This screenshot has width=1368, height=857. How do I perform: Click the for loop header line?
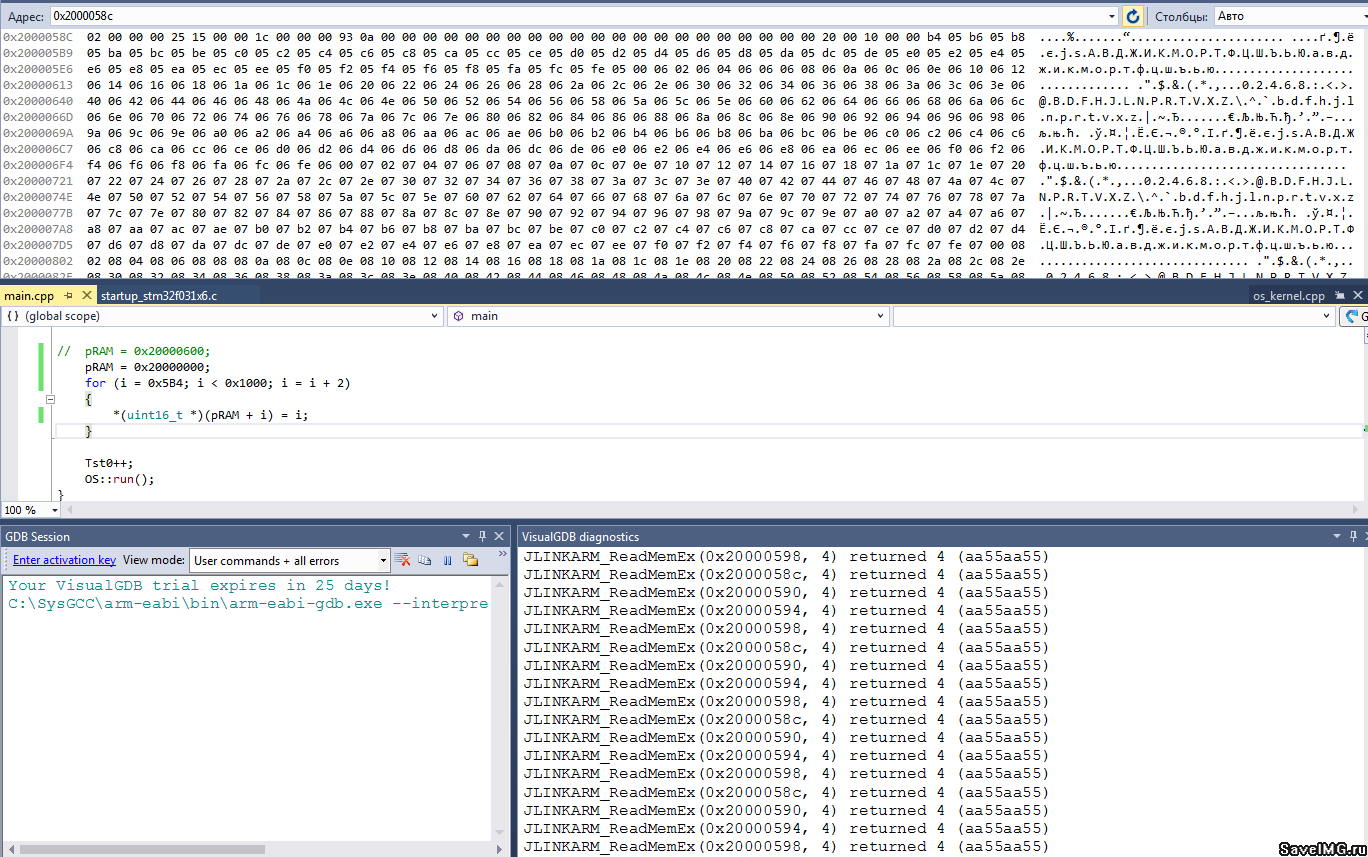[x=218, y=383]
